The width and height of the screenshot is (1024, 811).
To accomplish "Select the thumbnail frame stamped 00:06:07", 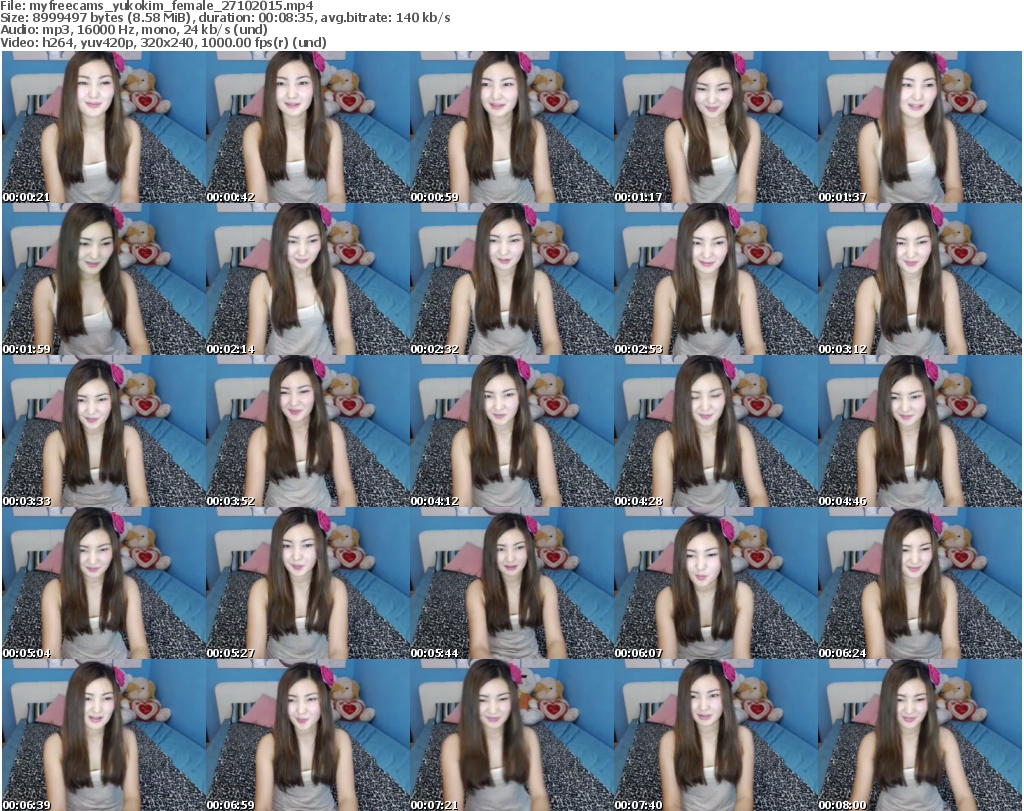I will coord(716,583).
